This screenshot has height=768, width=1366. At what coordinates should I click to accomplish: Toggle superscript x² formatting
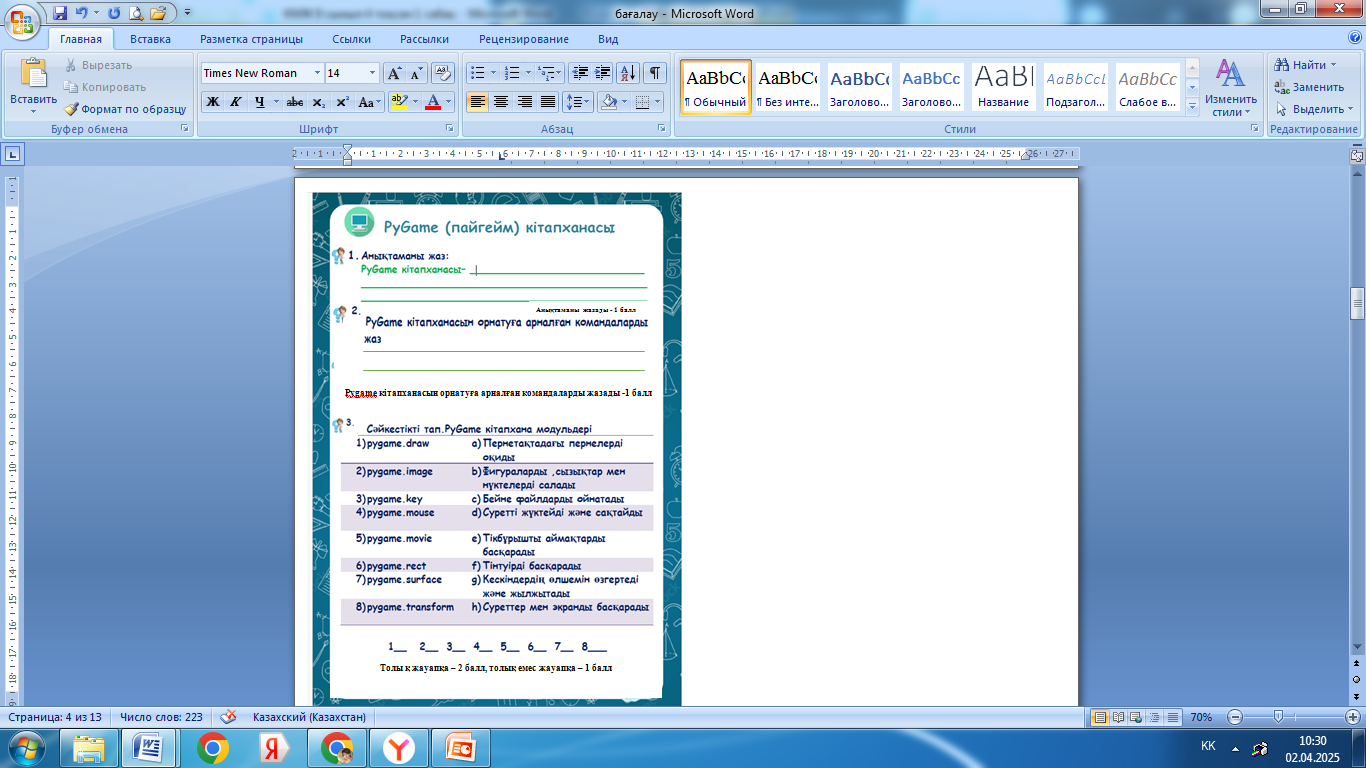342,102
